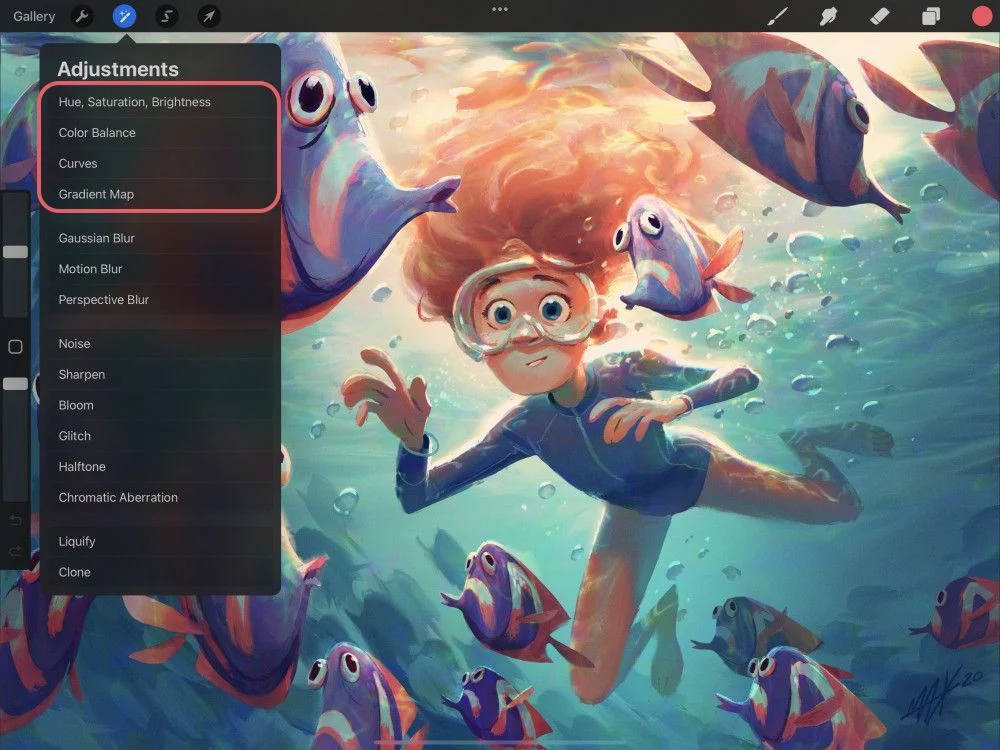Add Noise adjustment

159,343
